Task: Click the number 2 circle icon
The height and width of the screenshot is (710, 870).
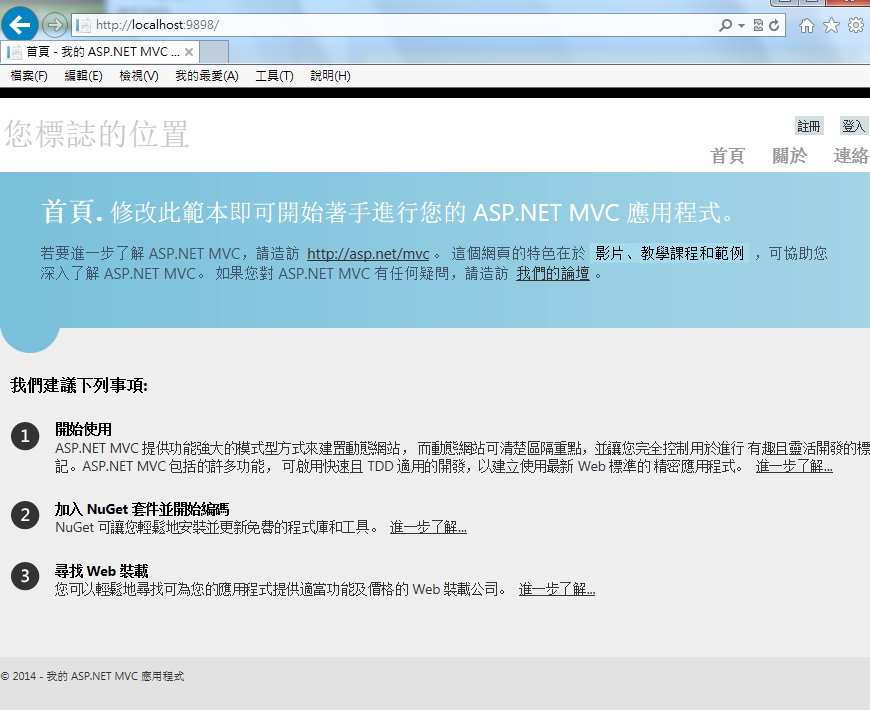Action: click(x=25, y=515)
